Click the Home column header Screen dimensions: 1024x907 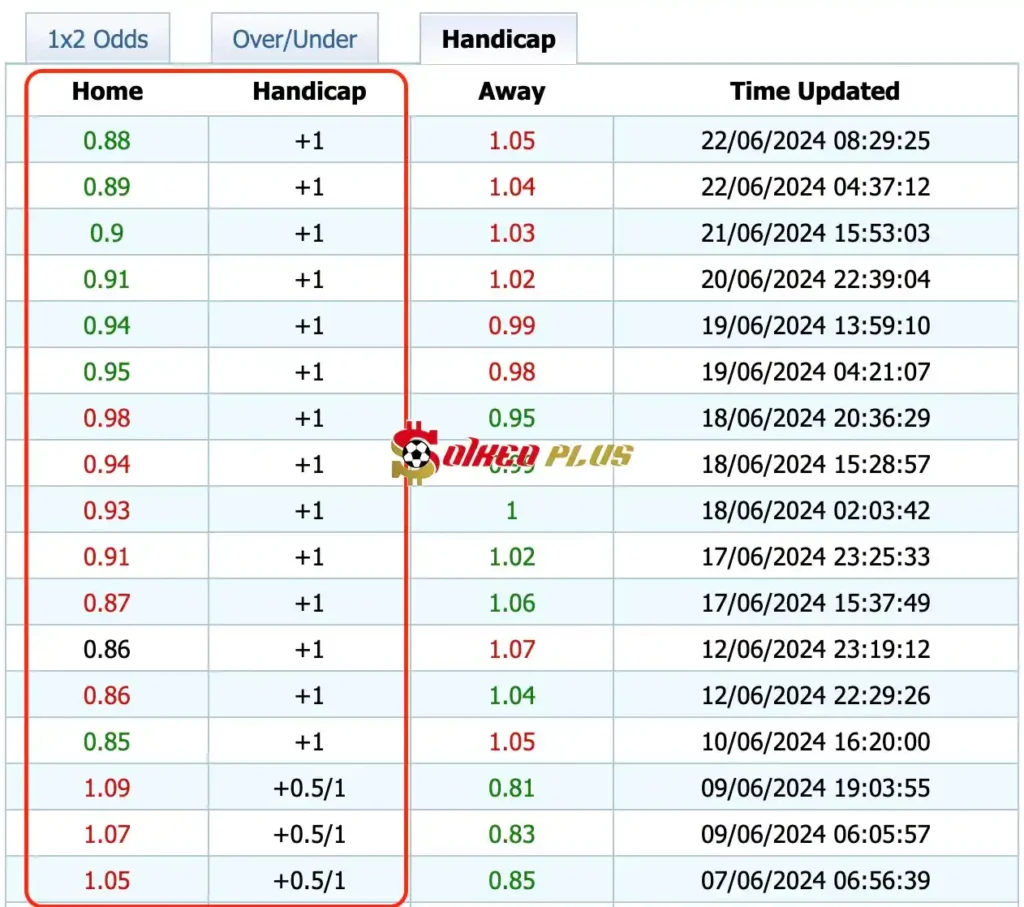[107, 92]
